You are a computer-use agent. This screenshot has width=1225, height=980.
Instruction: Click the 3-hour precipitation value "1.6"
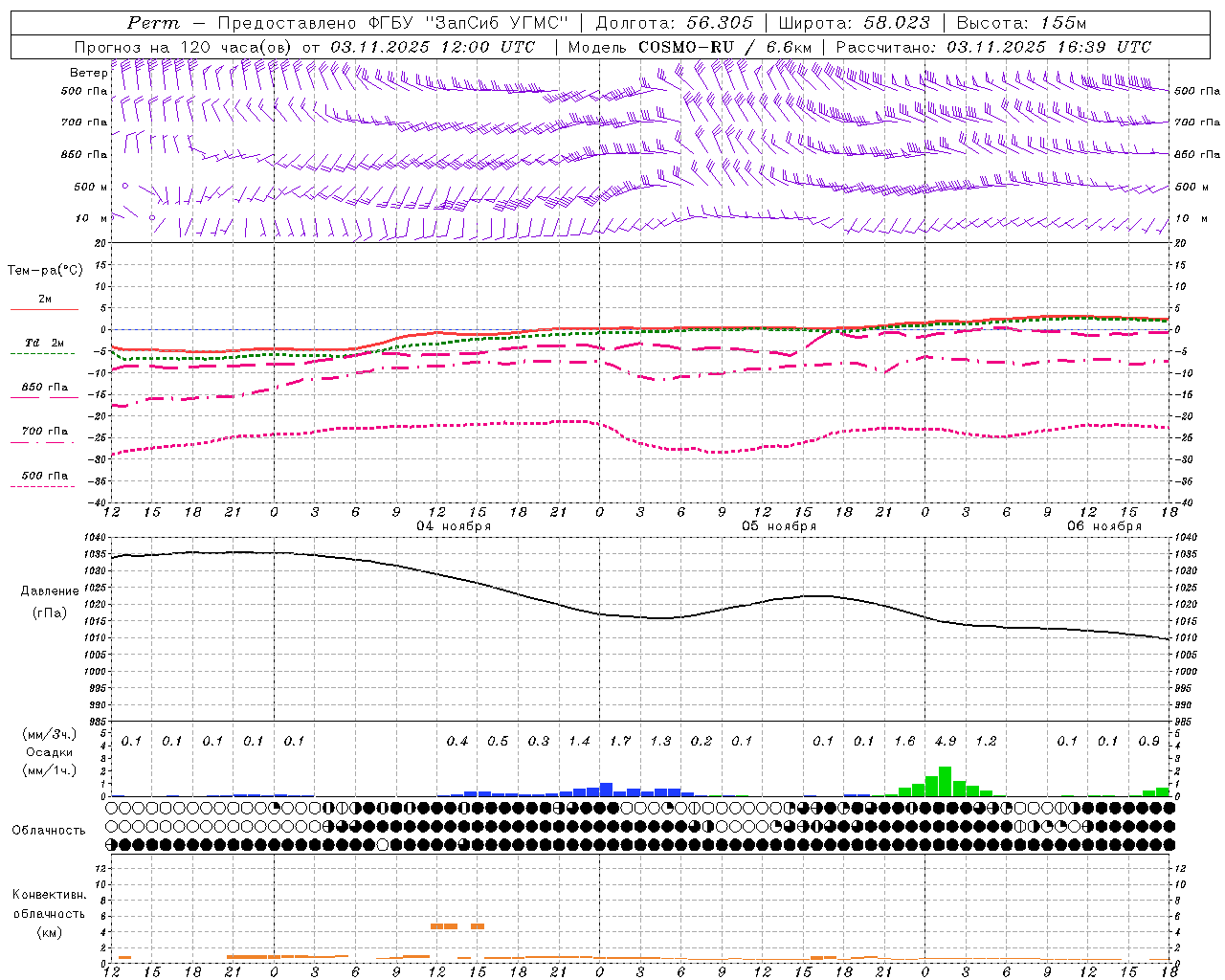[904, 742]
